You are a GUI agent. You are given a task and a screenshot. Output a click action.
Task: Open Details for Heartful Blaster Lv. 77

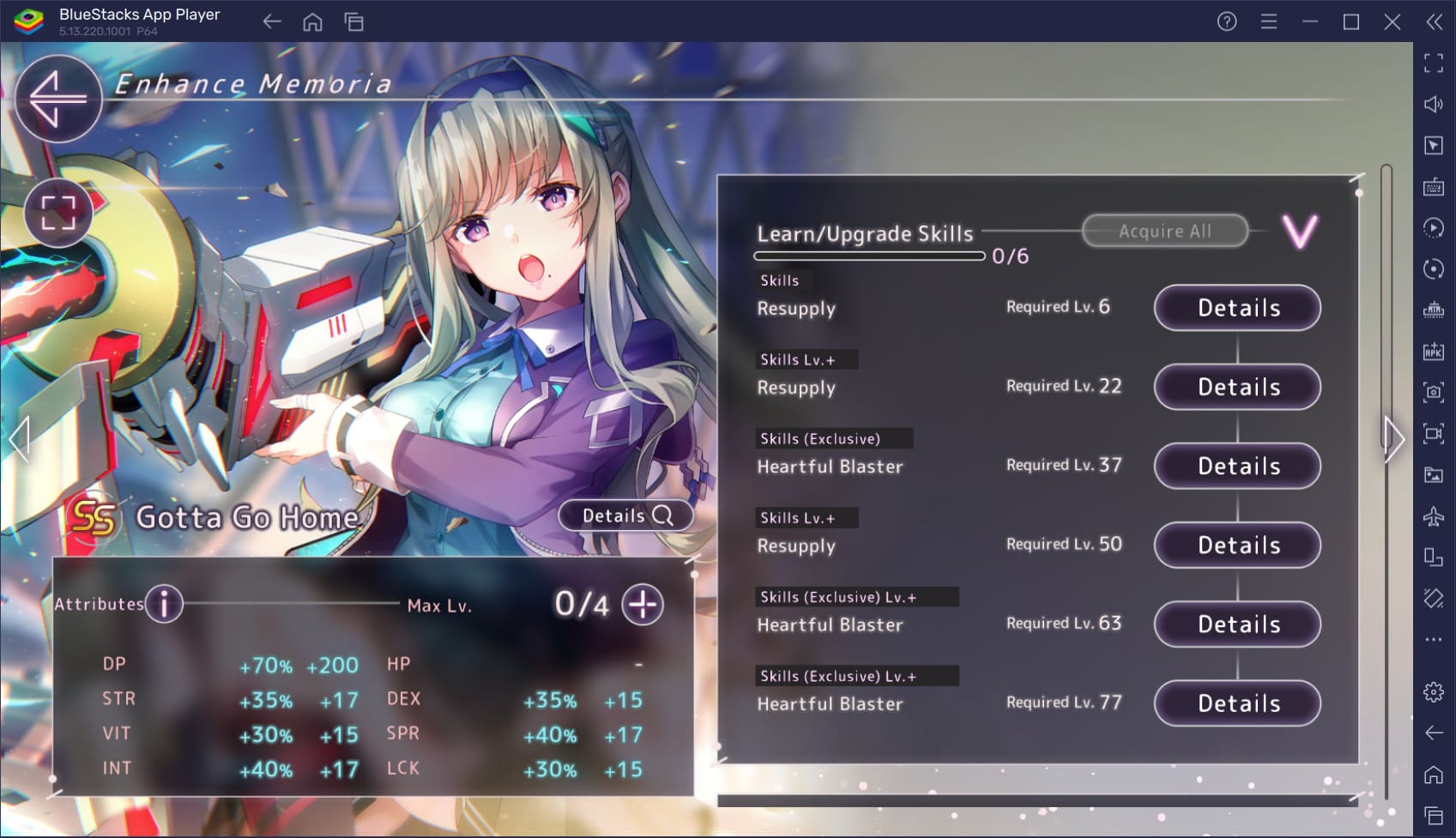(x=1237, y=703)
